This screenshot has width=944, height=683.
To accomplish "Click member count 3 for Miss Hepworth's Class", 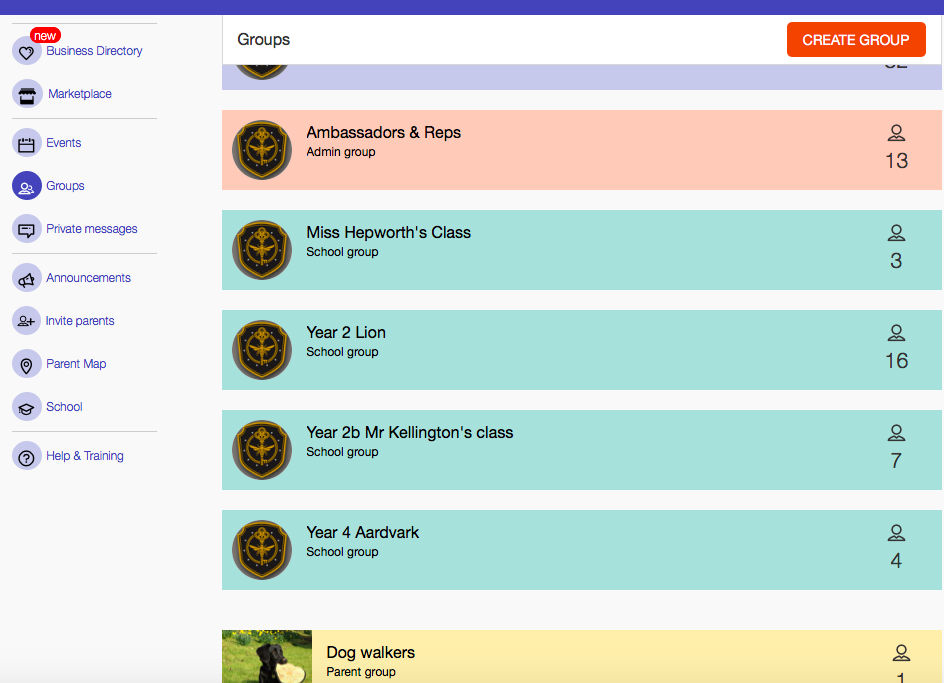I will [896, 261].
